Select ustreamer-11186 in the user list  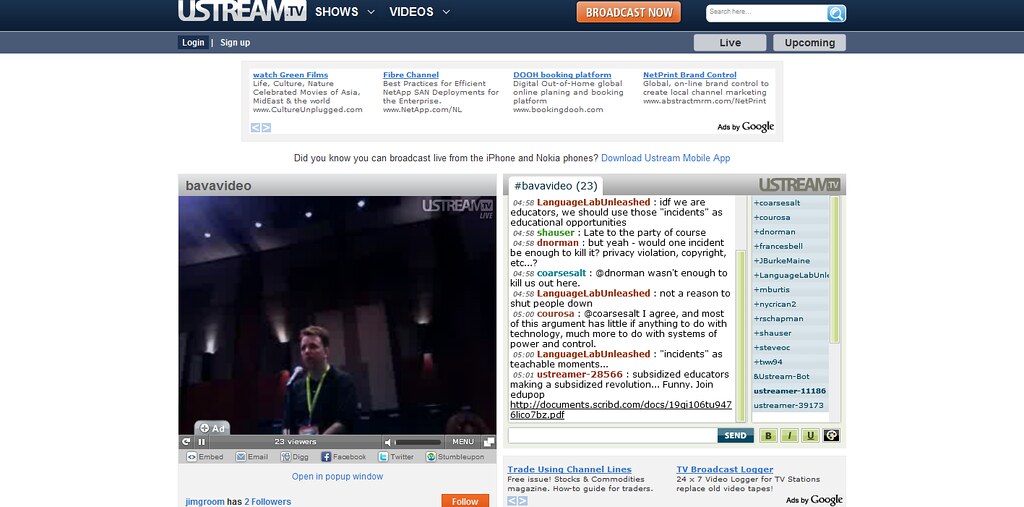click(x=790, y=391)
